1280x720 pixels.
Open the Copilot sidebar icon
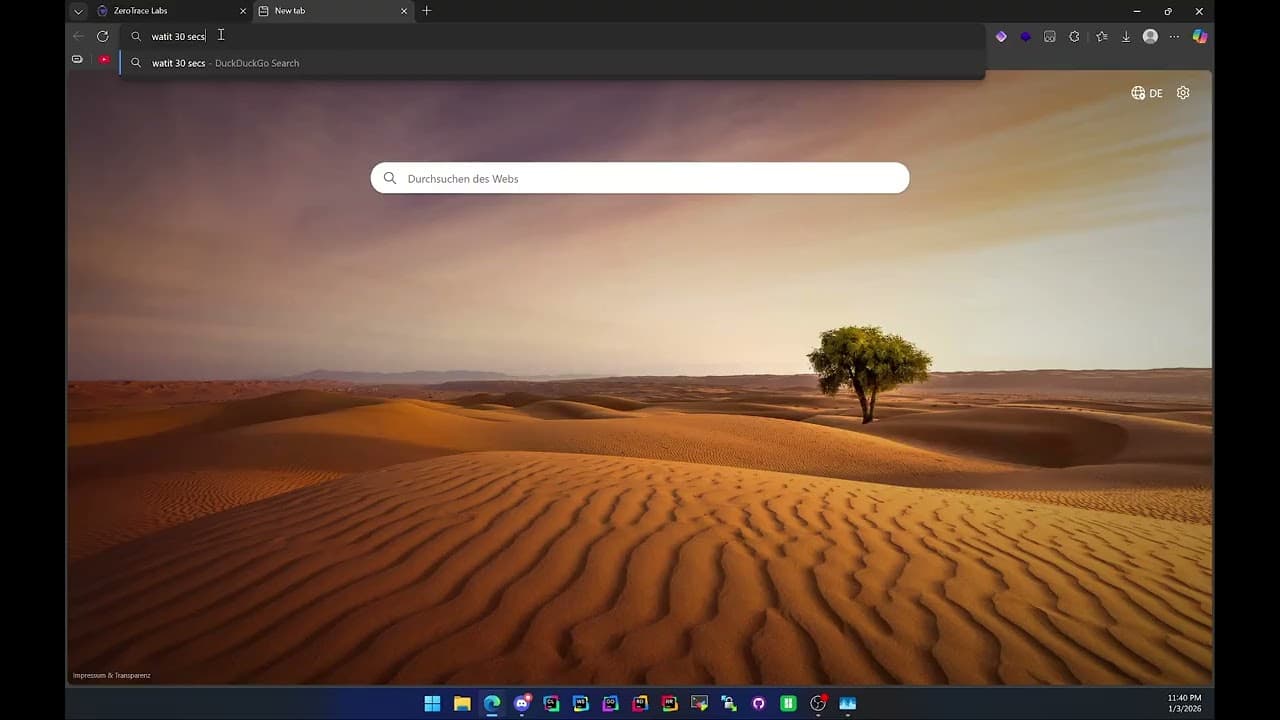tap(1200, 36)
